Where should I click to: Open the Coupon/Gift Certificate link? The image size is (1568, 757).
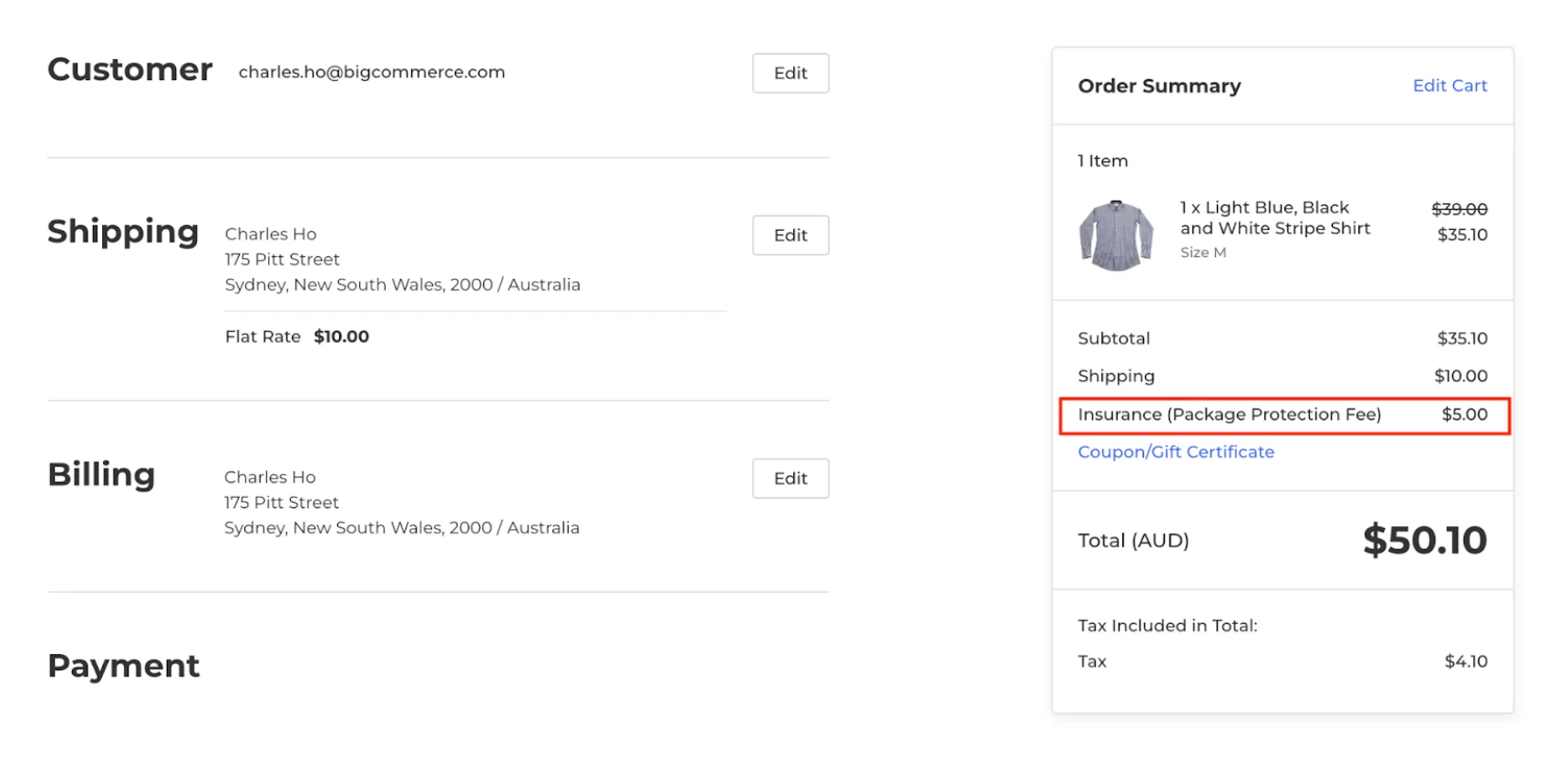tap(1175, 452)
